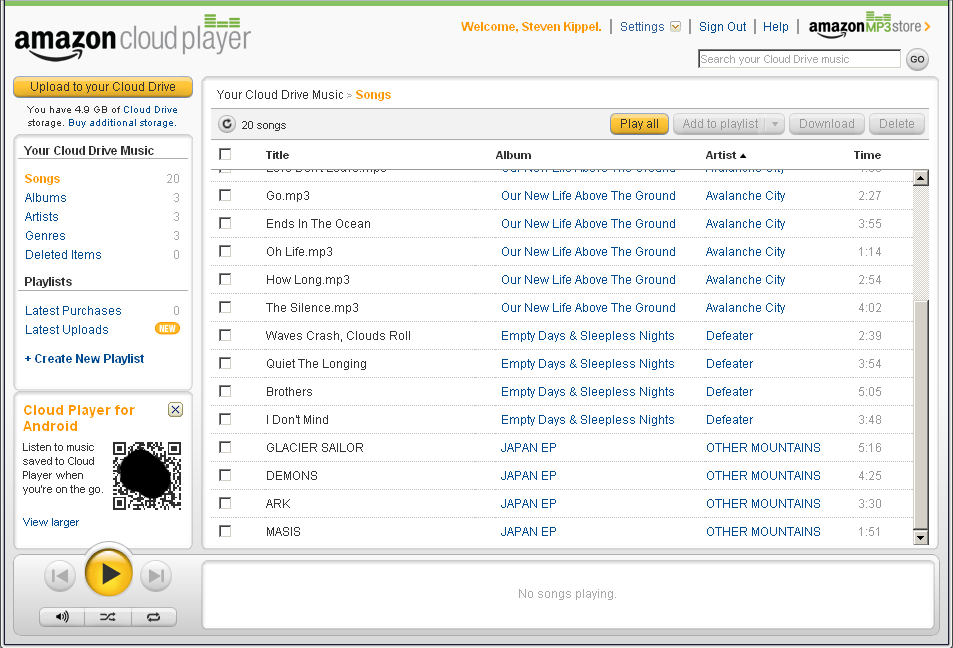The image size is (953, 648).
Task: Open the Help link
Action: 776,27
